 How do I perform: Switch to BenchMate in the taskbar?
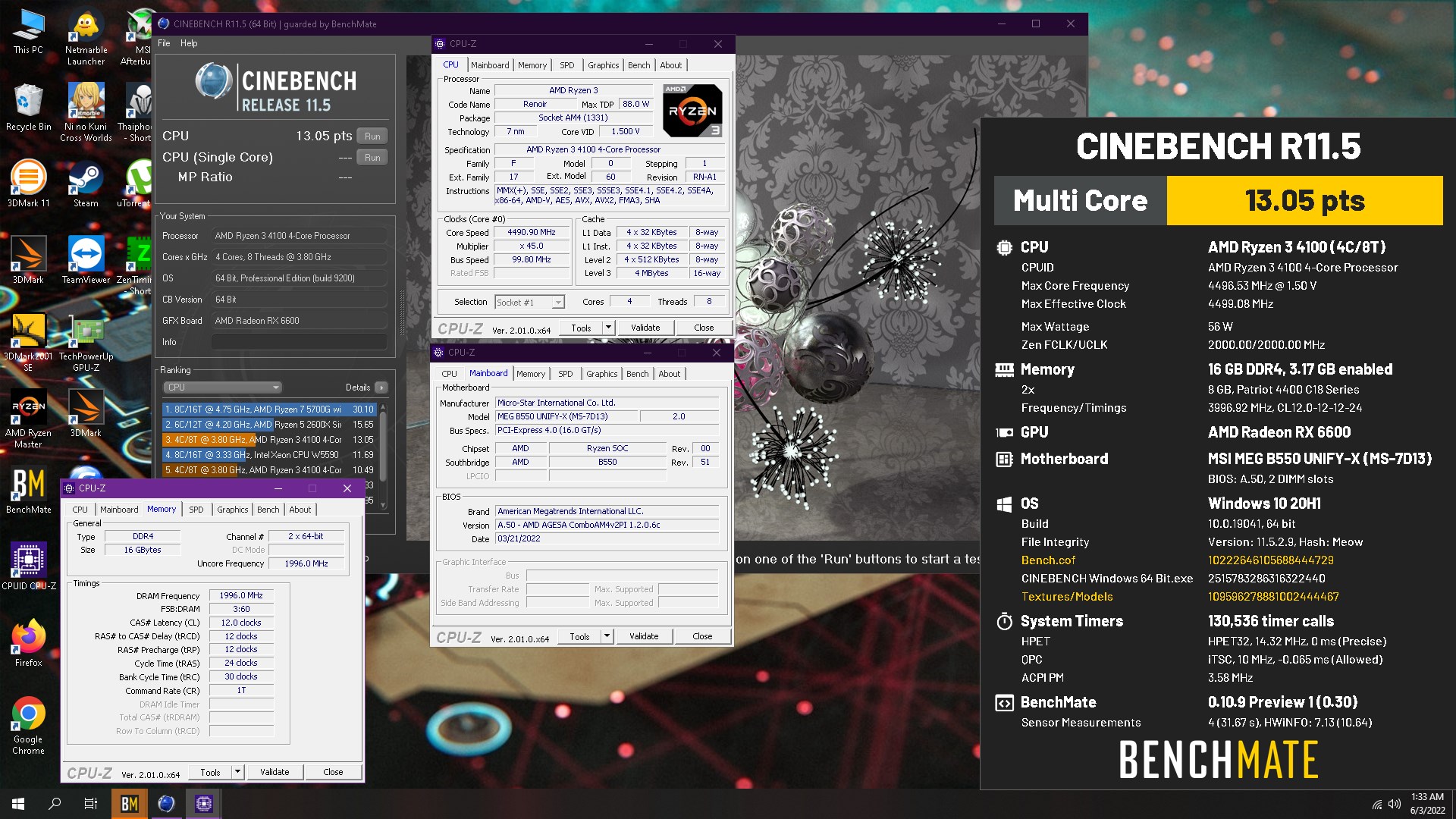(129, 804)
